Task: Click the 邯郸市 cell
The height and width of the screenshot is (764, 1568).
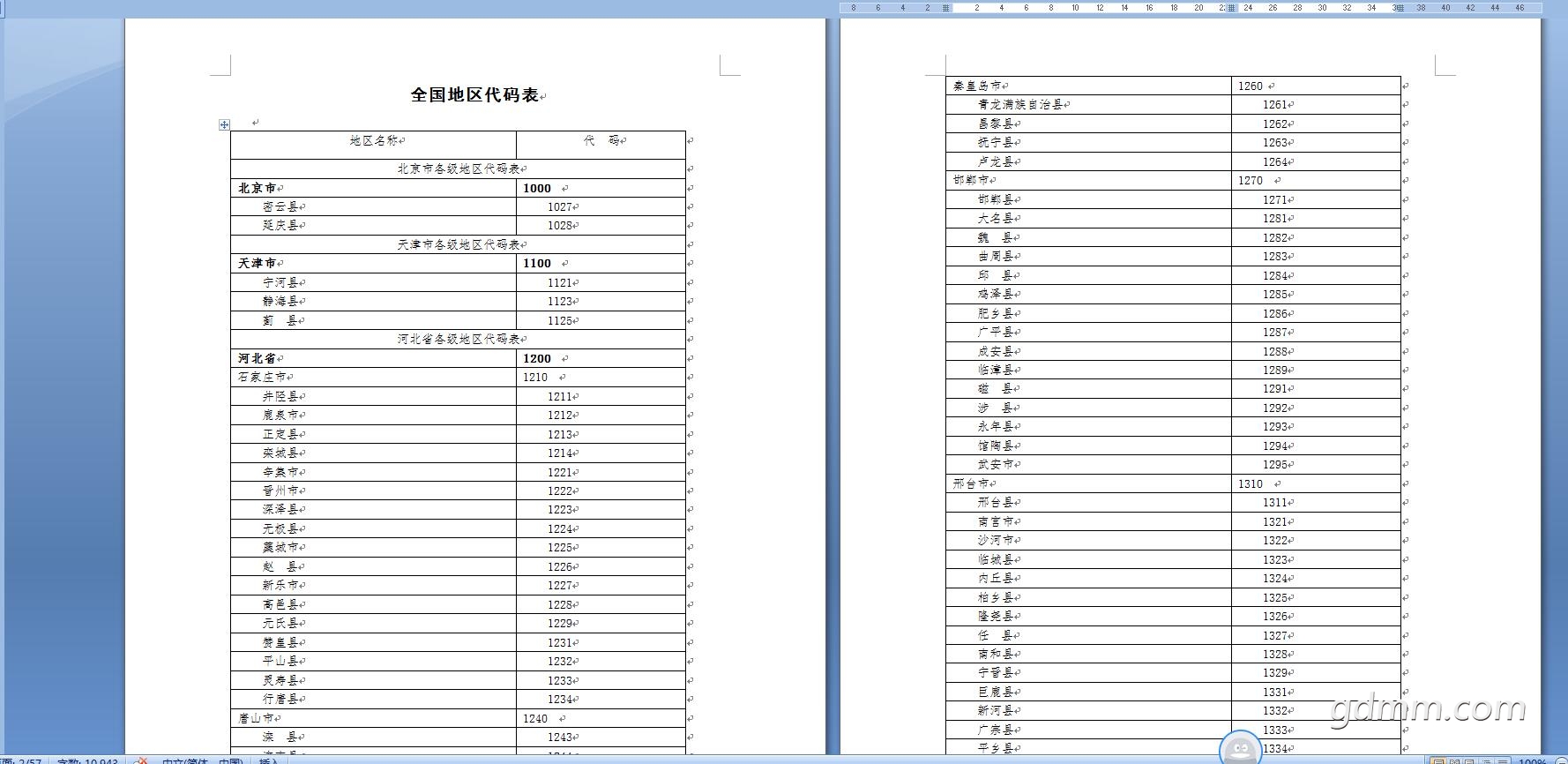Action: click(1088, 180)
